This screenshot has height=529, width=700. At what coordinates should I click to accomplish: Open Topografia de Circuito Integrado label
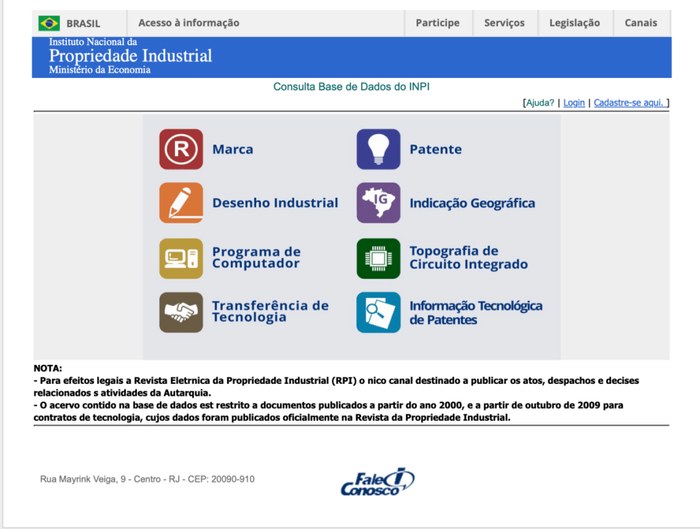tap(469, 258)
